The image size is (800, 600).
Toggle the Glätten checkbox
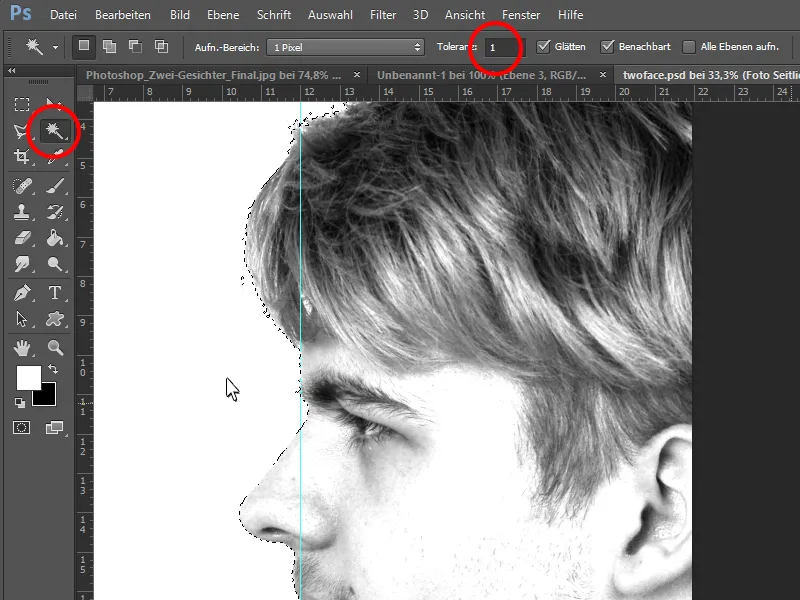click(x=543, y=46)
